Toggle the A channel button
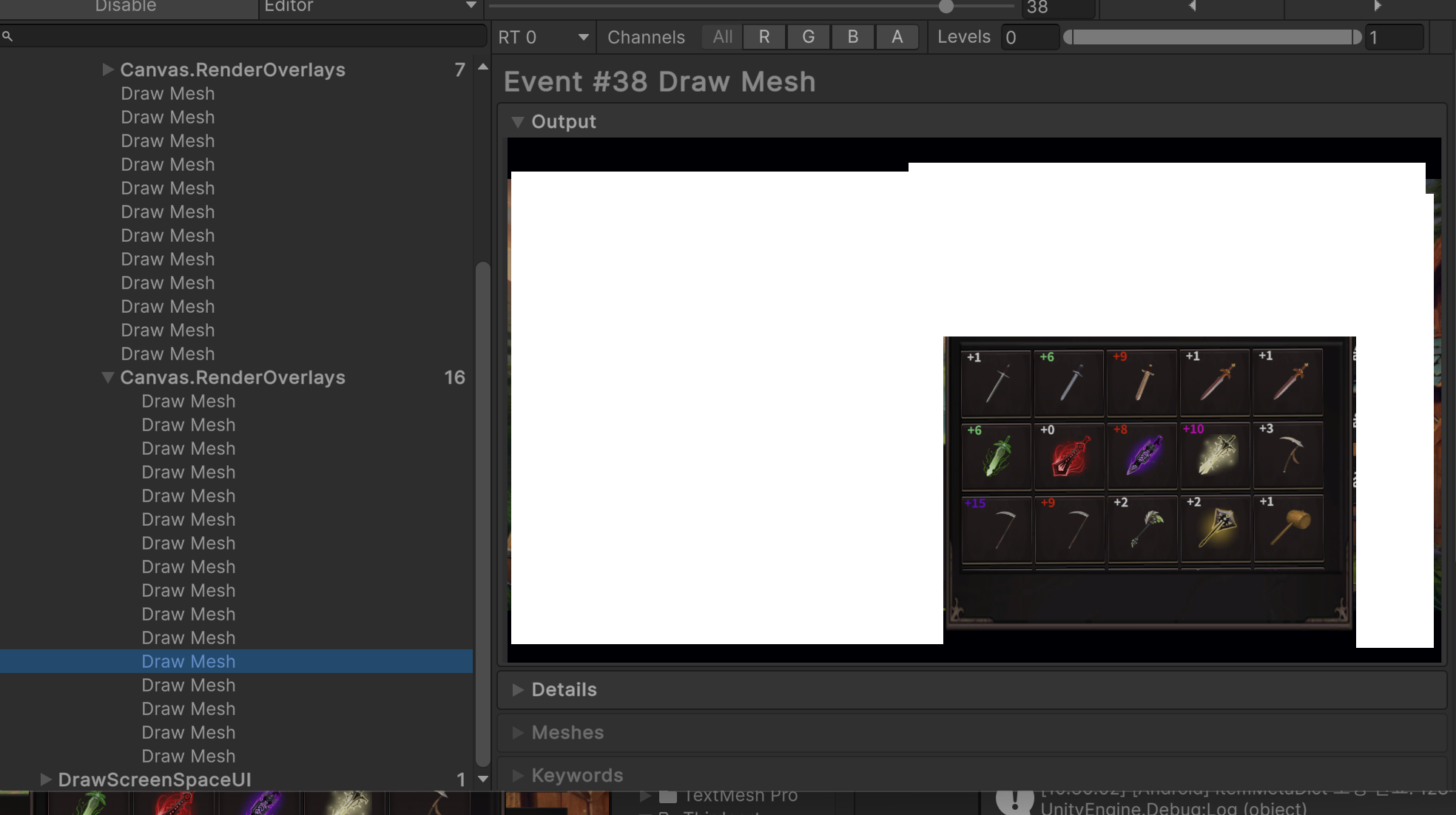Viewport: 1456px width, 815px height. (x=897, y=37)
